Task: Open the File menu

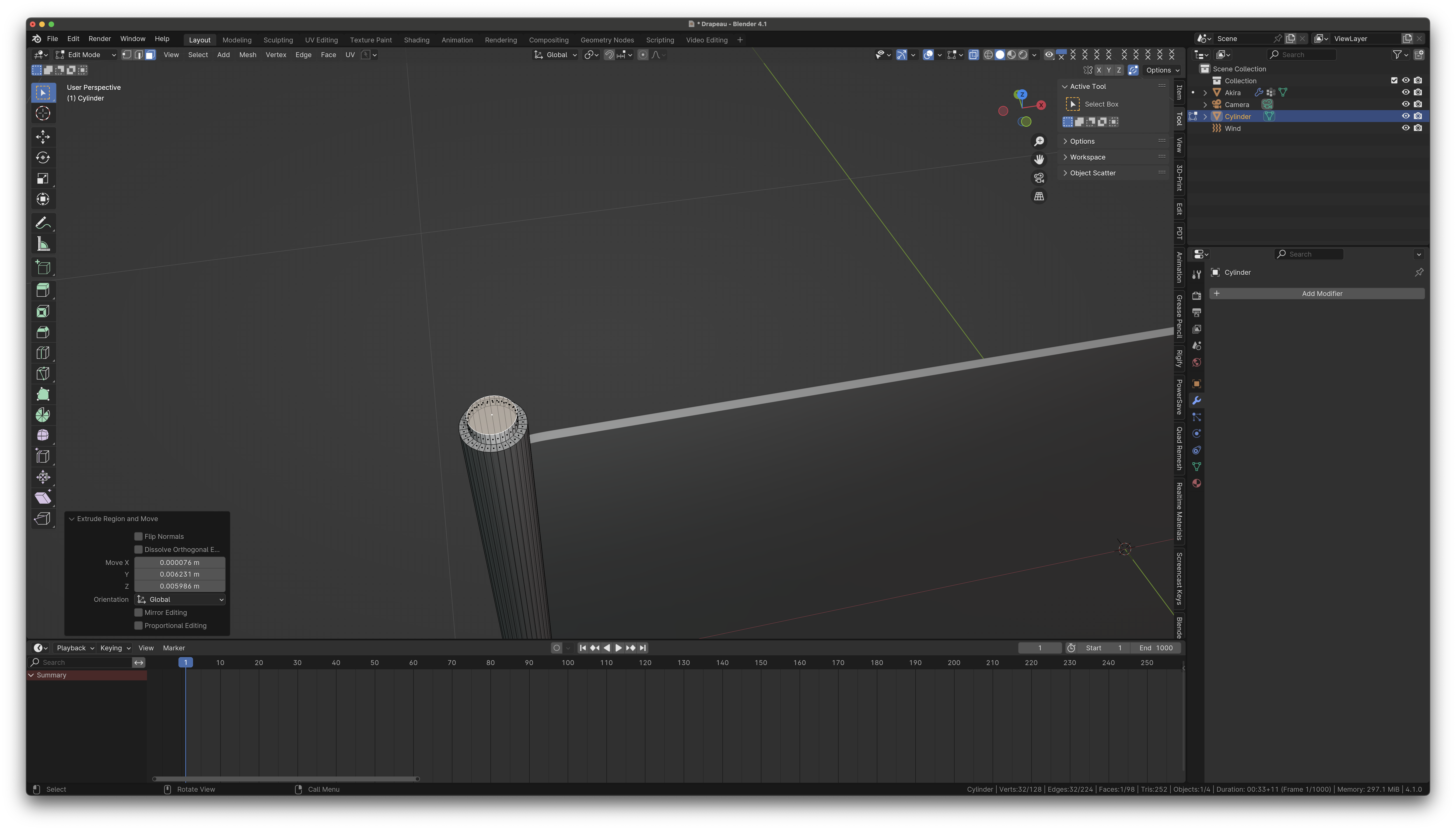Action: (x=52, y=39)
